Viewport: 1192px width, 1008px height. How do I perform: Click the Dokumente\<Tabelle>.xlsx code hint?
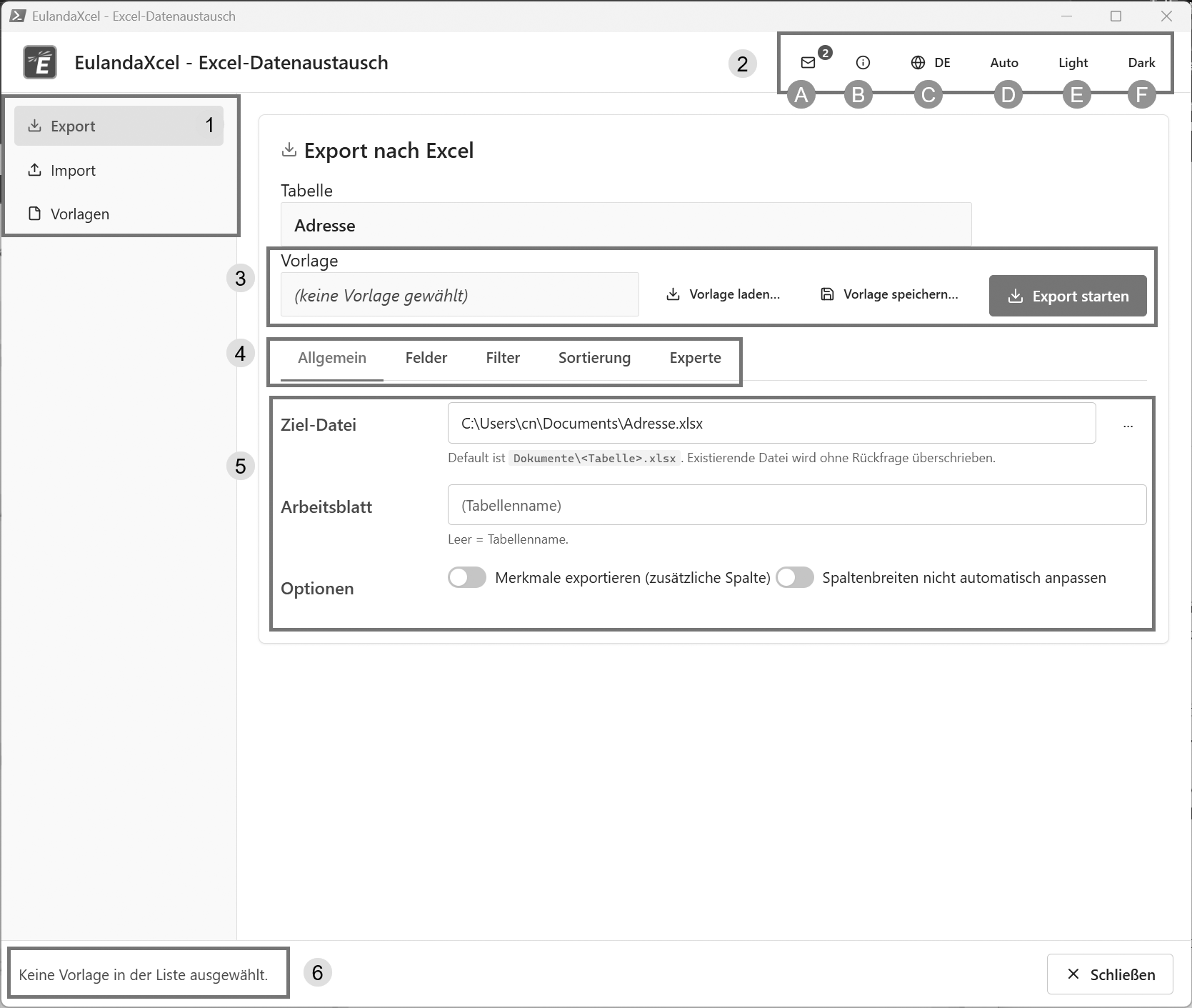pyautogui.click(x=594, y=458)
